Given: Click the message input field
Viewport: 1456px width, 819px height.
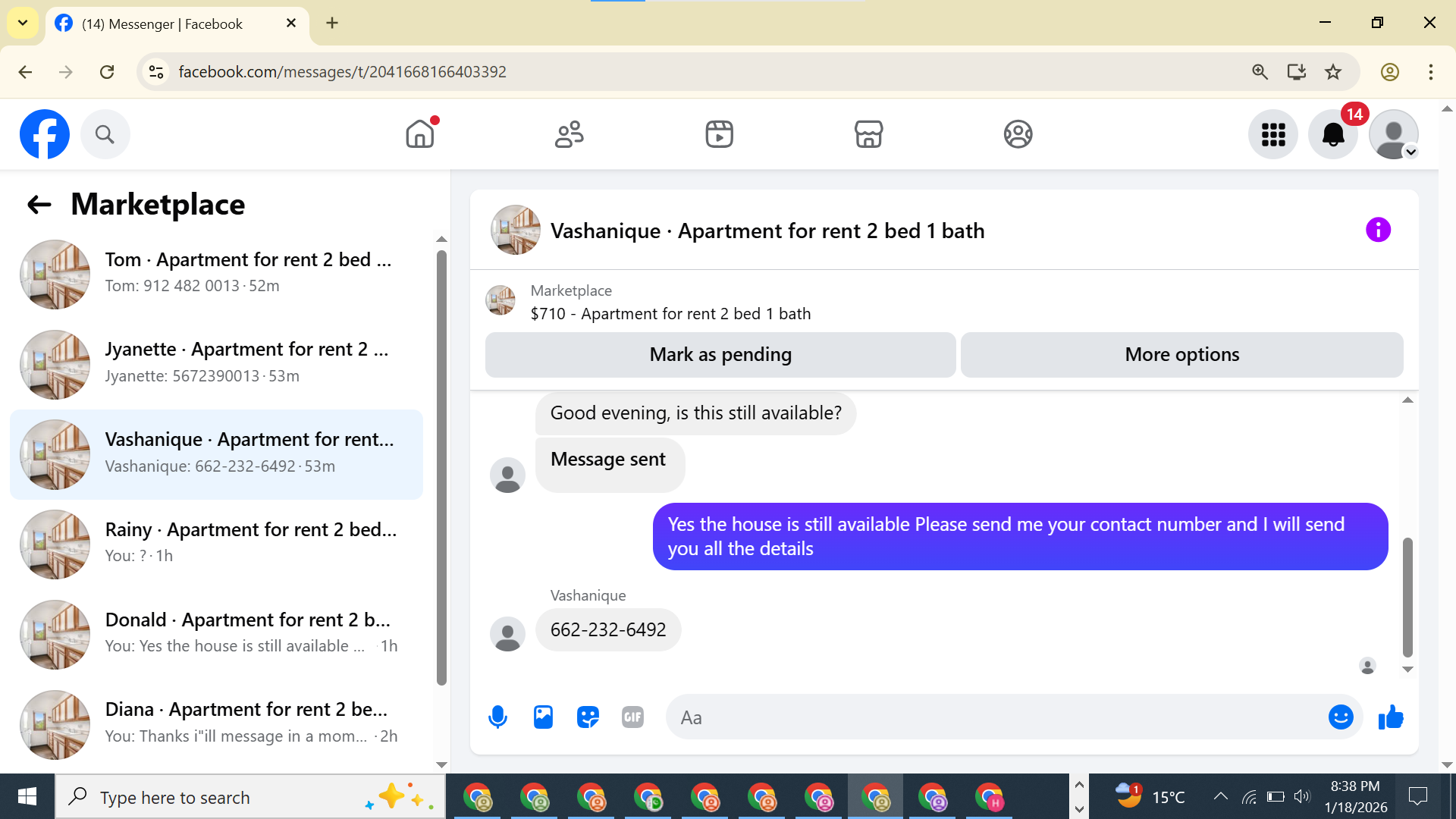Looking at the screenshot, I should (x=993, y=717).
